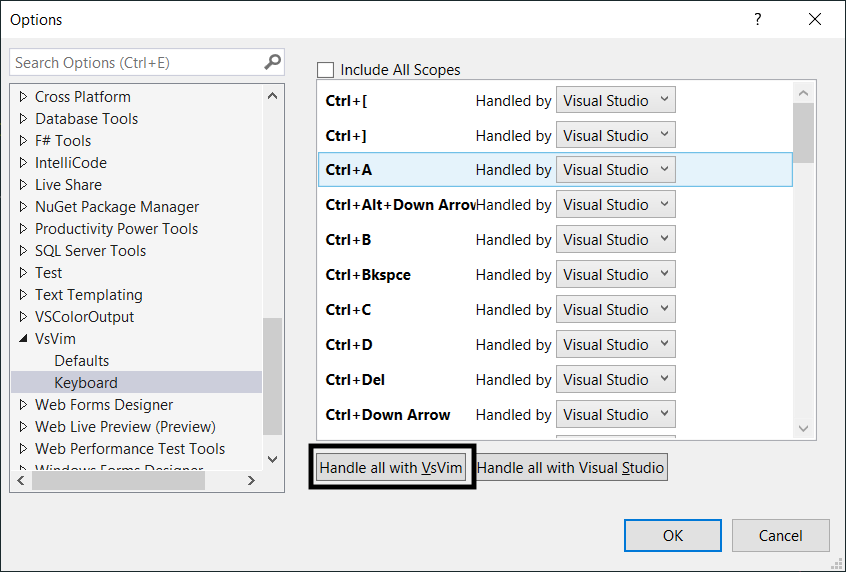
Task: Open Handled by dropdown for Ctrl+A
Action: (616, 170)
